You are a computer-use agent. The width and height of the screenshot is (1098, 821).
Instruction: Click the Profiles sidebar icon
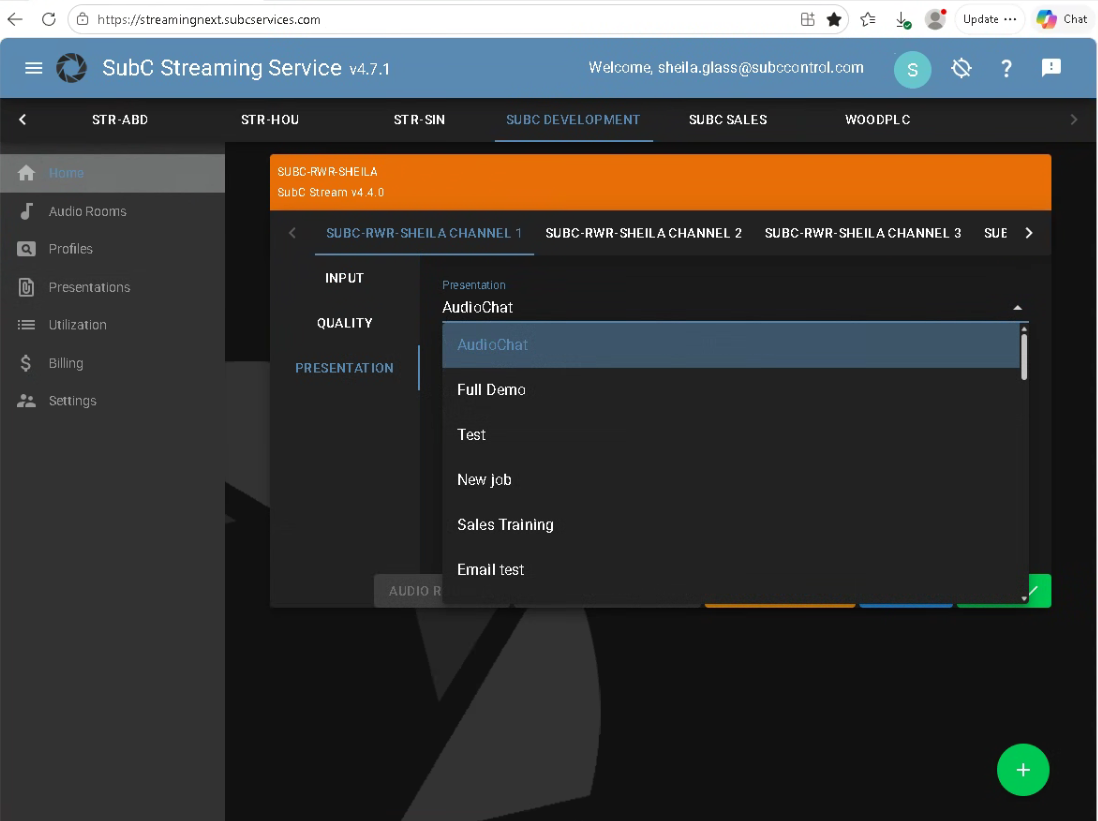pos(27,249)
